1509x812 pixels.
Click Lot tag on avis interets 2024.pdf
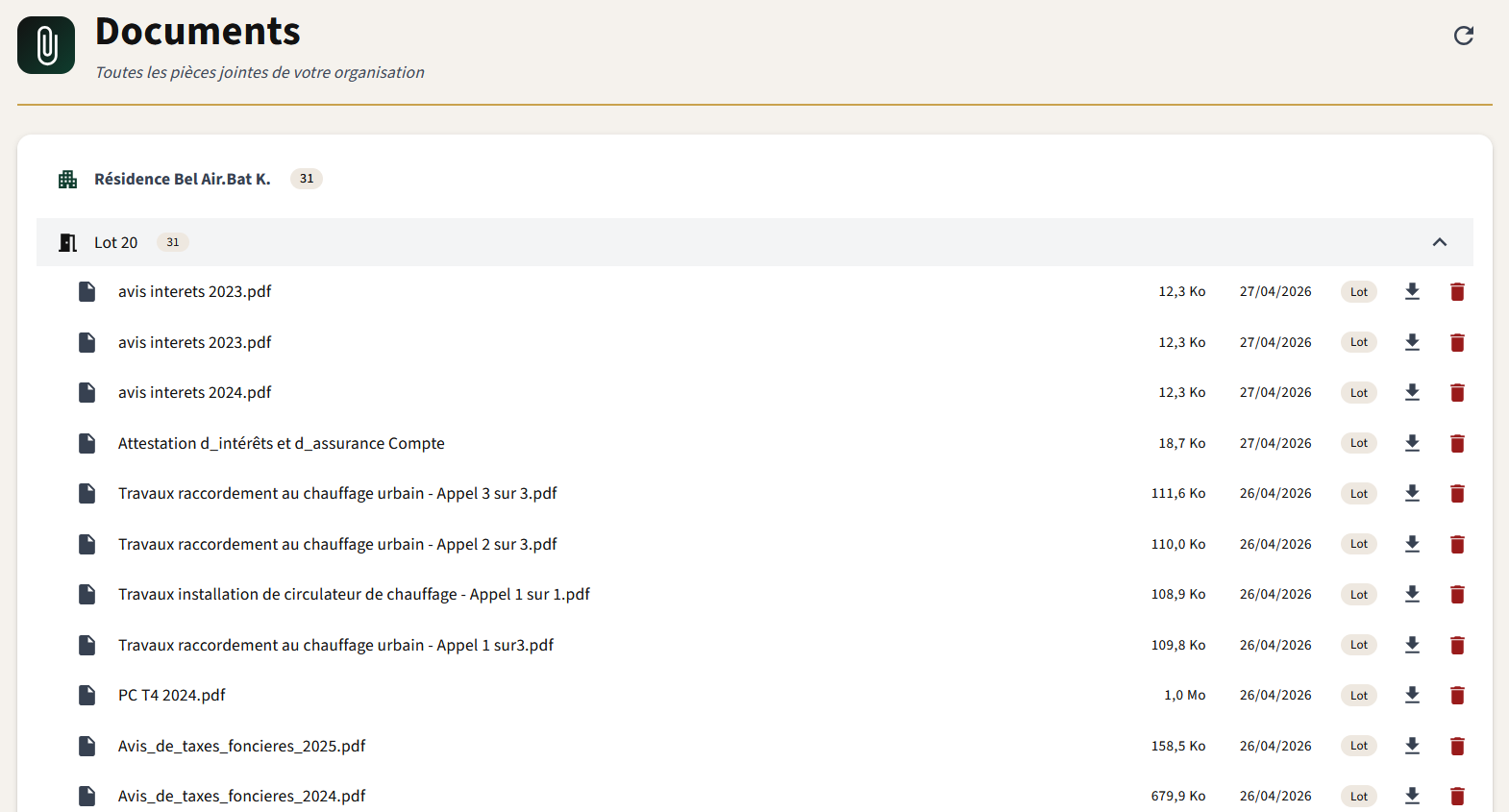pyautogui.click(x=1358, y=392)
